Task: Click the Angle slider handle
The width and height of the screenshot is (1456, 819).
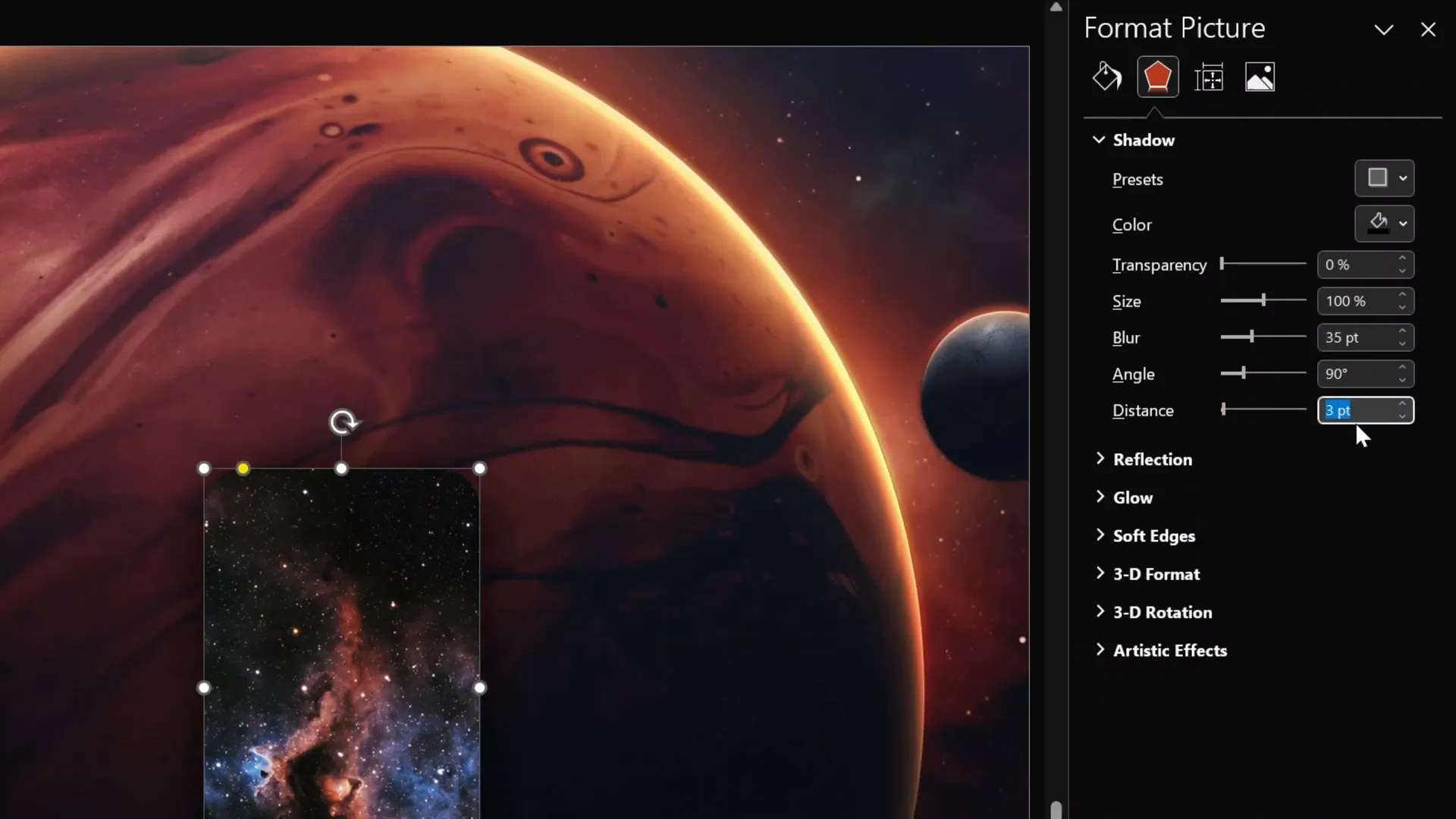Action: (1244, 373)
